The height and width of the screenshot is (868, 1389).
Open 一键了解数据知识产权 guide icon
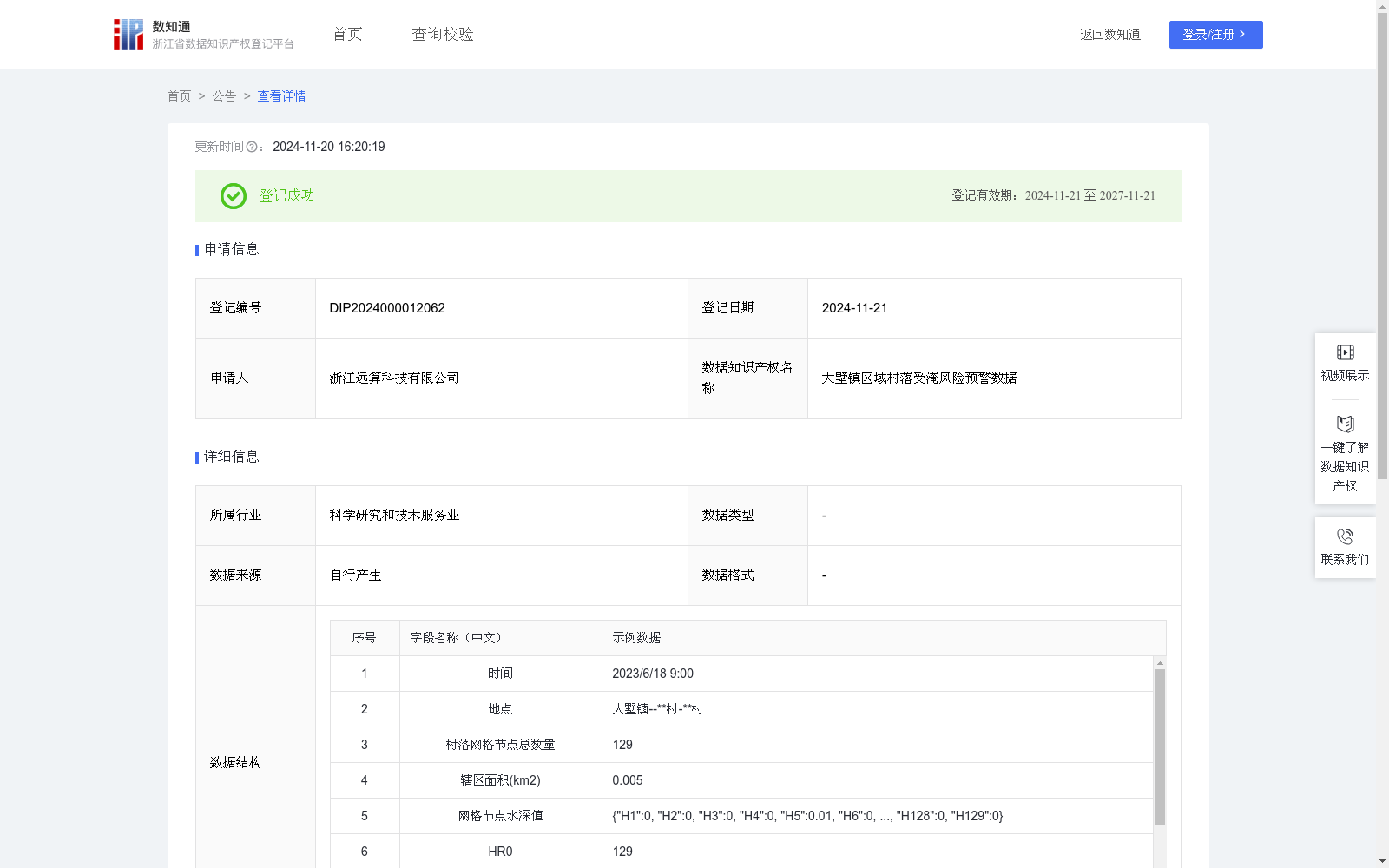point(1345,424)
